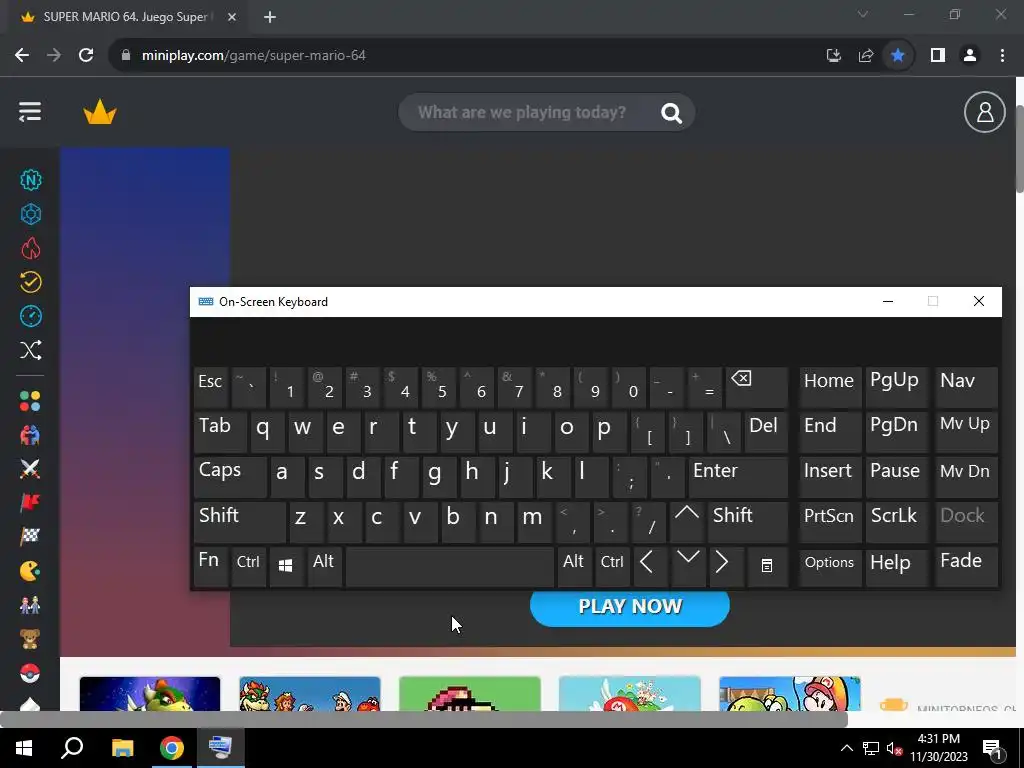Open Chrome side panel icon
Screen dimensions: 1024x768
click(938, 56)
